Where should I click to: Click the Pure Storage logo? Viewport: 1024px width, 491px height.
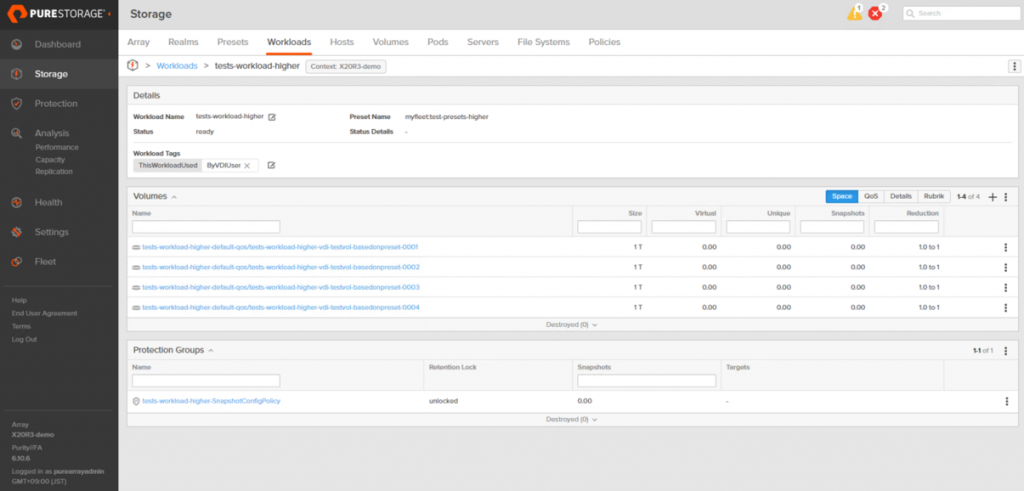(54, 13)
